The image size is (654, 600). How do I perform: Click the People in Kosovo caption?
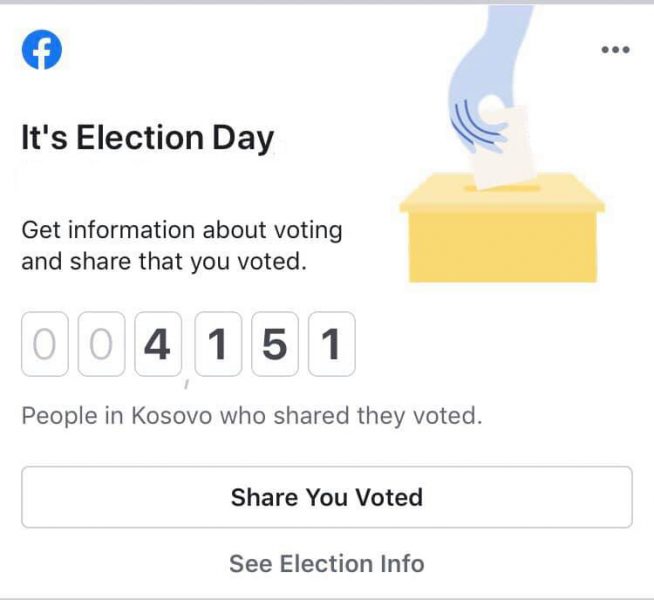(x=252, y=416)
